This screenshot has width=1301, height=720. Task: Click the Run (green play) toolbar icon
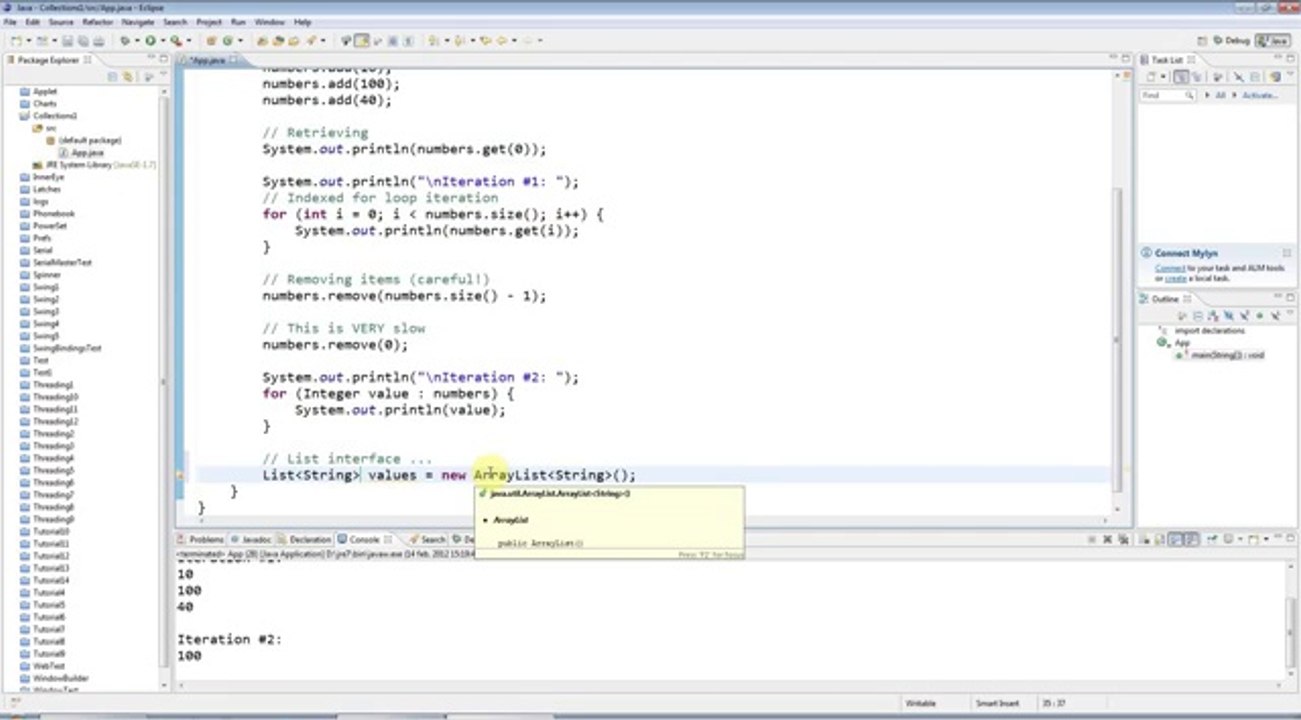(x=150, y=41)
